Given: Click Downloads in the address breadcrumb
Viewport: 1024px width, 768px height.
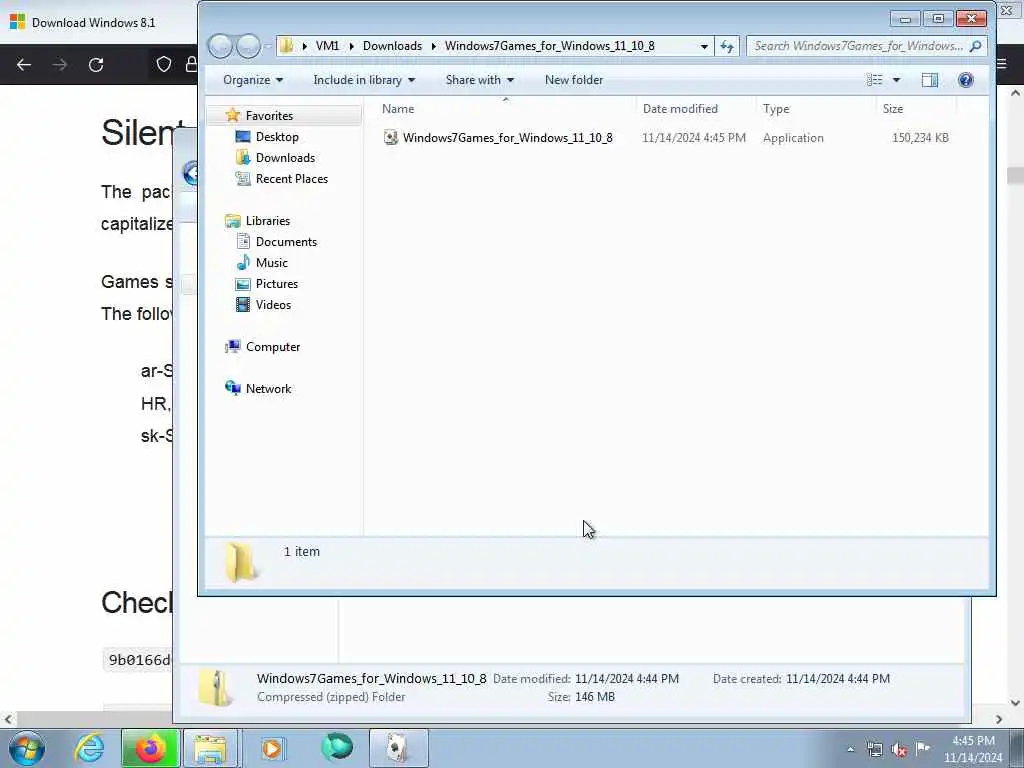Looking at the screenshot, I should [x=392, y=46].
